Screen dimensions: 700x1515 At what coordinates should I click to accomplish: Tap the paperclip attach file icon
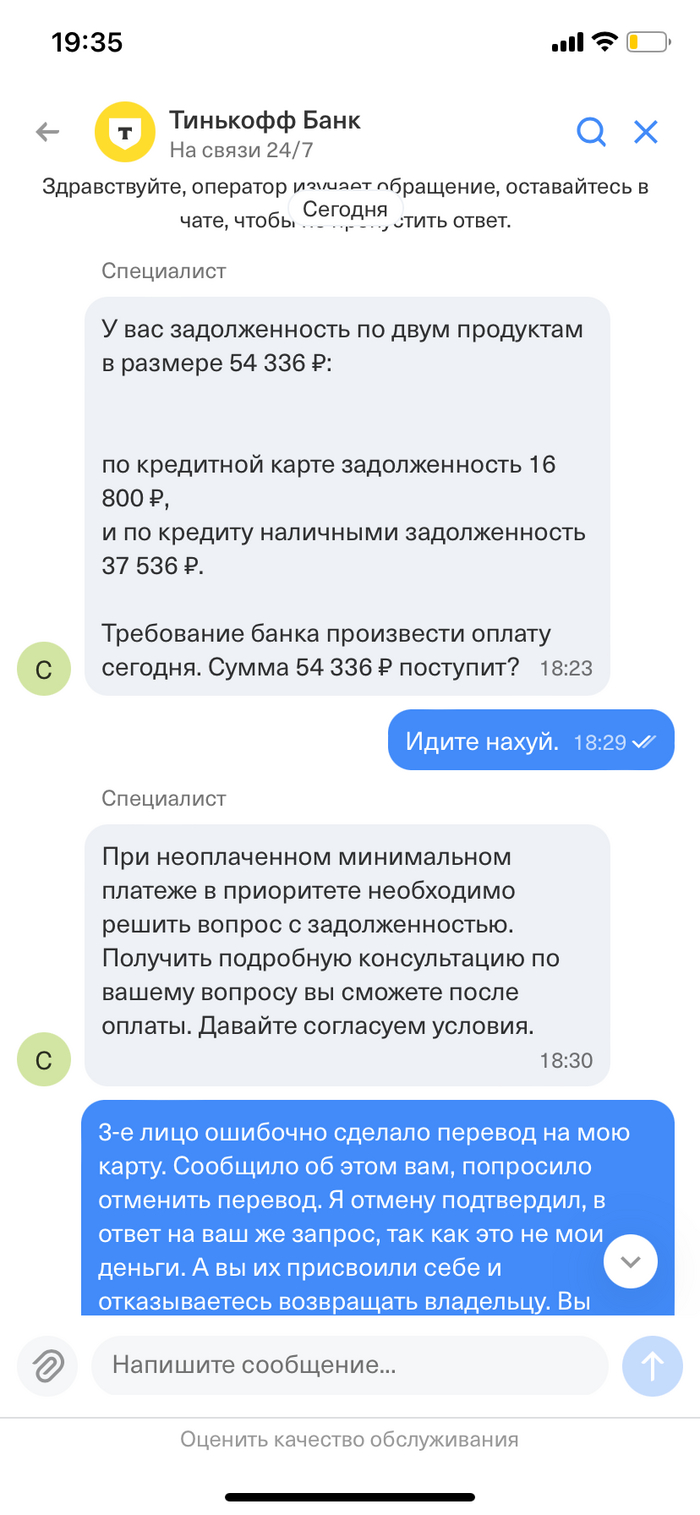48,1365
